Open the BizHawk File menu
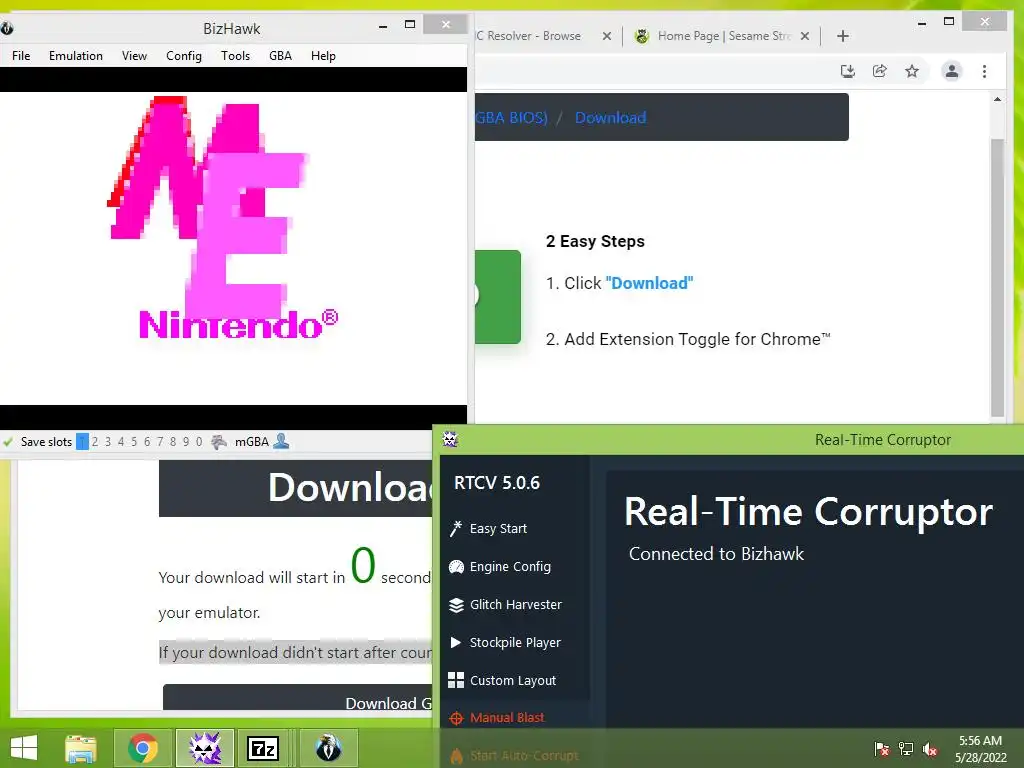Image resolution: width=1024 pixels, height=768 pixels. coord(21,56)
